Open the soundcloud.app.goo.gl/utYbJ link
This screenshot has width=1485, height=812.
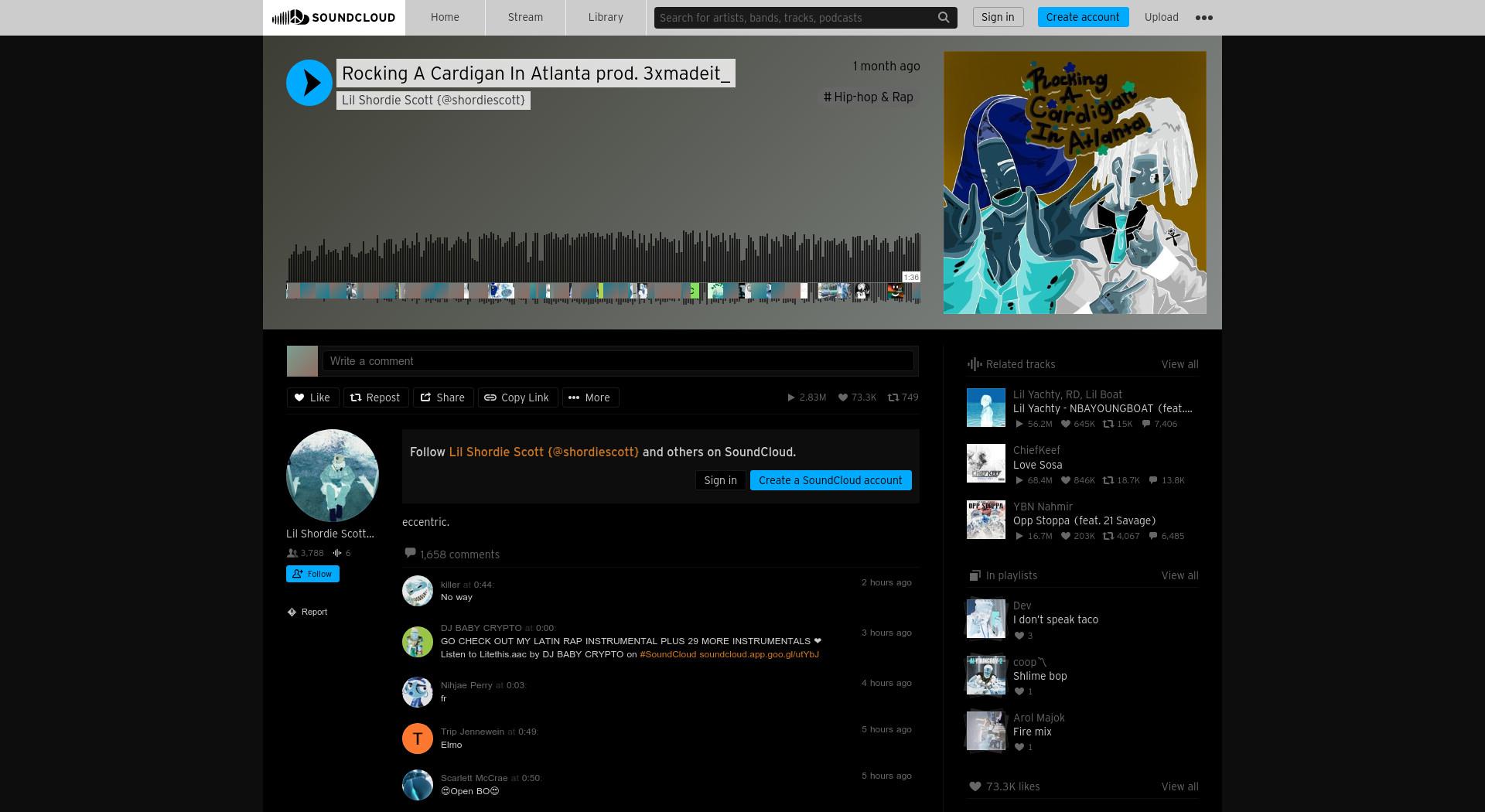[x=759, y=654]
